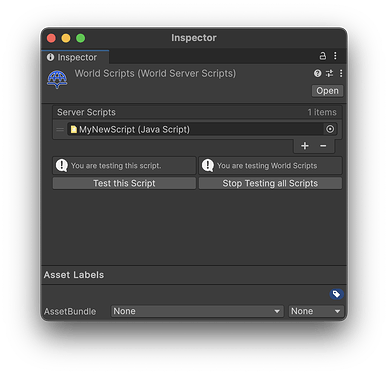The height and width of the screenshot is (375, 387).
Task: Open the AssetBundle name dropdown
Action: (x=197, y=311)
